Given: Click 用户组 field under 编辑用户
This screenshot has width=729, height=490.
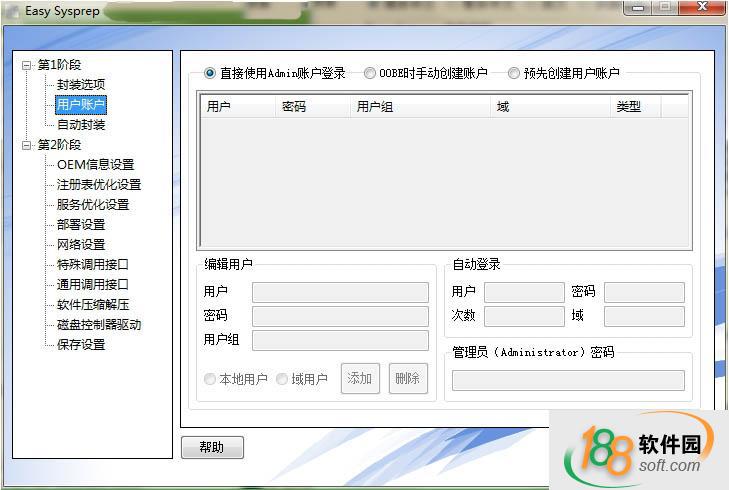Looking at the screenshot, I should point(340,340).
